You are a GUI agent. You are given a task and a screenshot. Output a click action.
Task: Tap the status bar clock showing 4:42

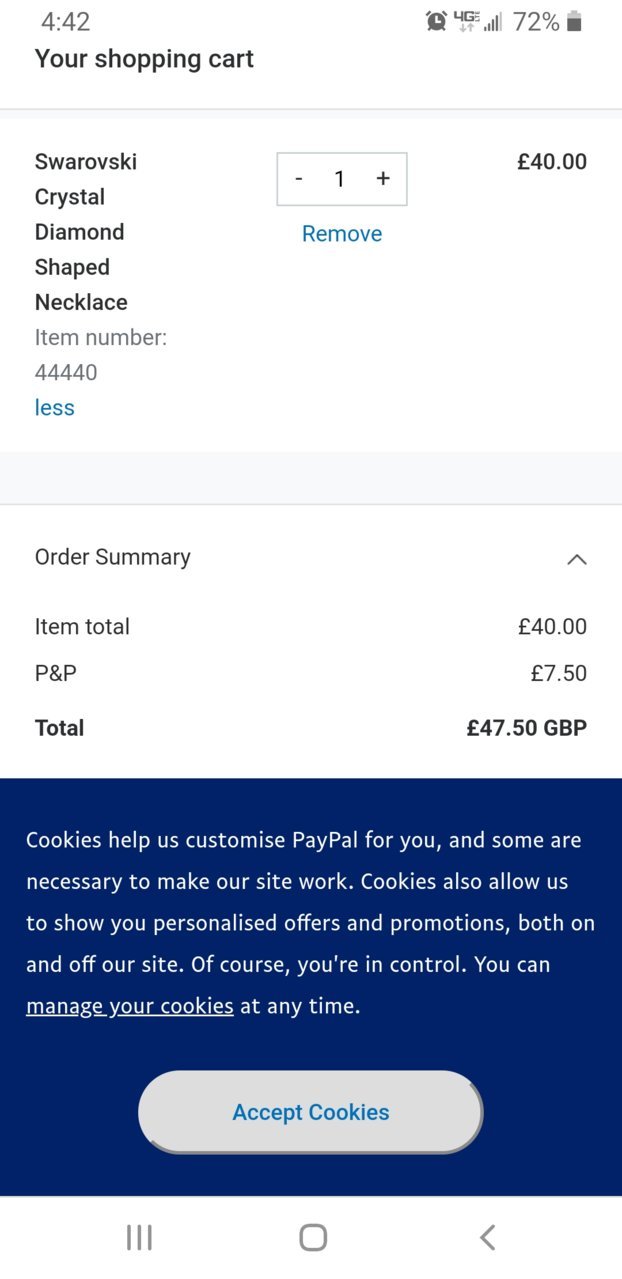(65, 21)
